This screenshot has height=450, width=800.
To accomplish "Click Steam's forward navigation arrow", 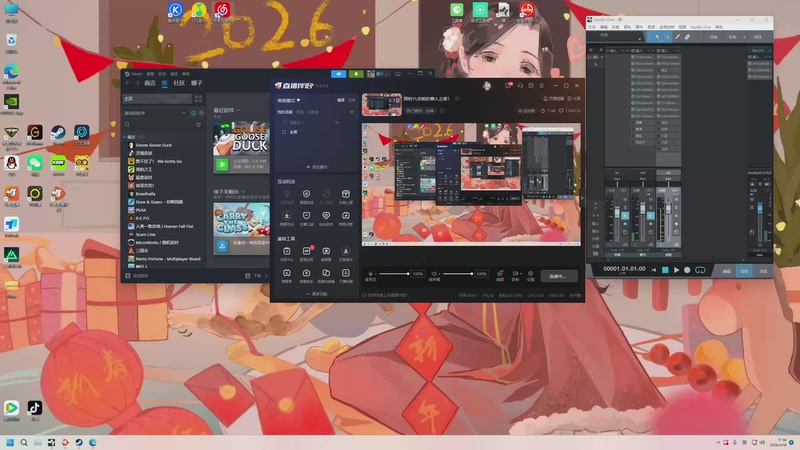I will point(137,83).
